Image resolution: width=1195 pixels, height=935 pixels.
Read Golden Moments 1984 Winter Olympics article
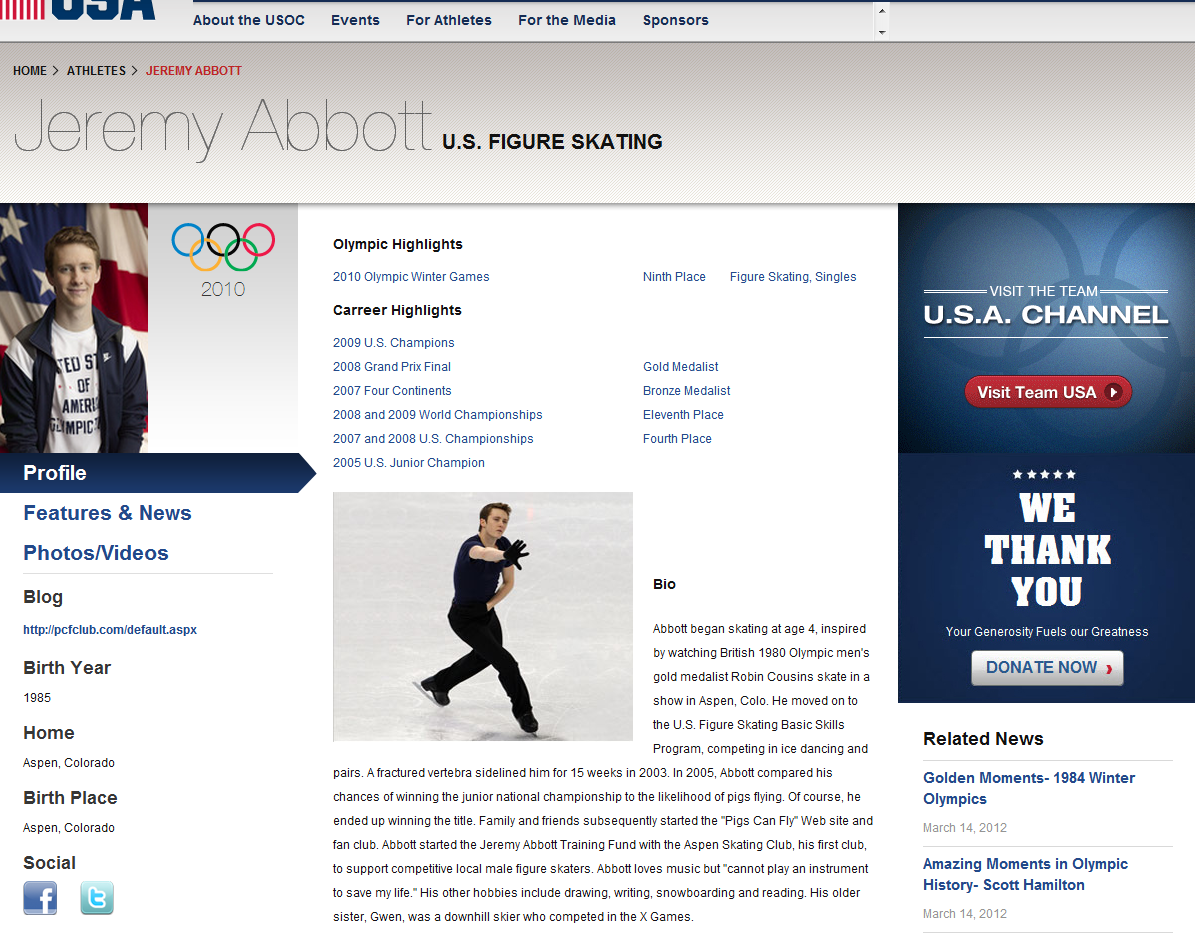(1029, 788)
